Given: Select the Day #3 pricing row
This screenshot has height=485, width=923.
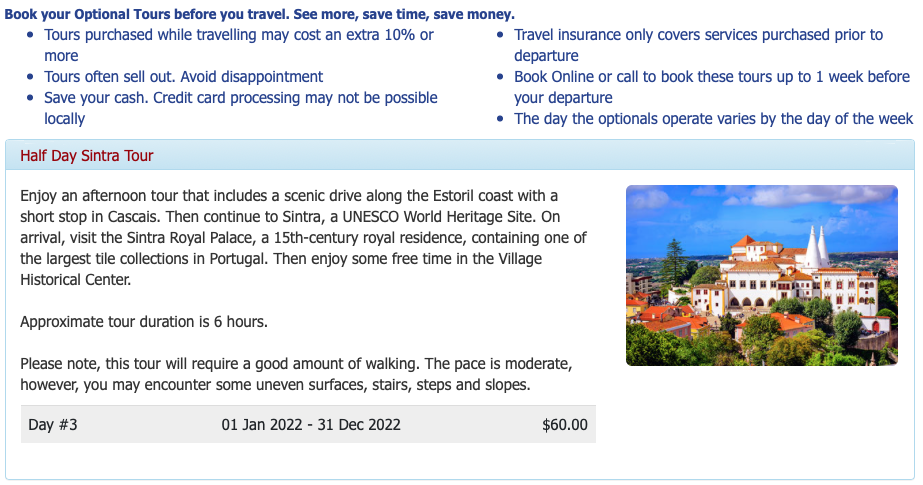Looking at the screenshot, I should [308, 424].
